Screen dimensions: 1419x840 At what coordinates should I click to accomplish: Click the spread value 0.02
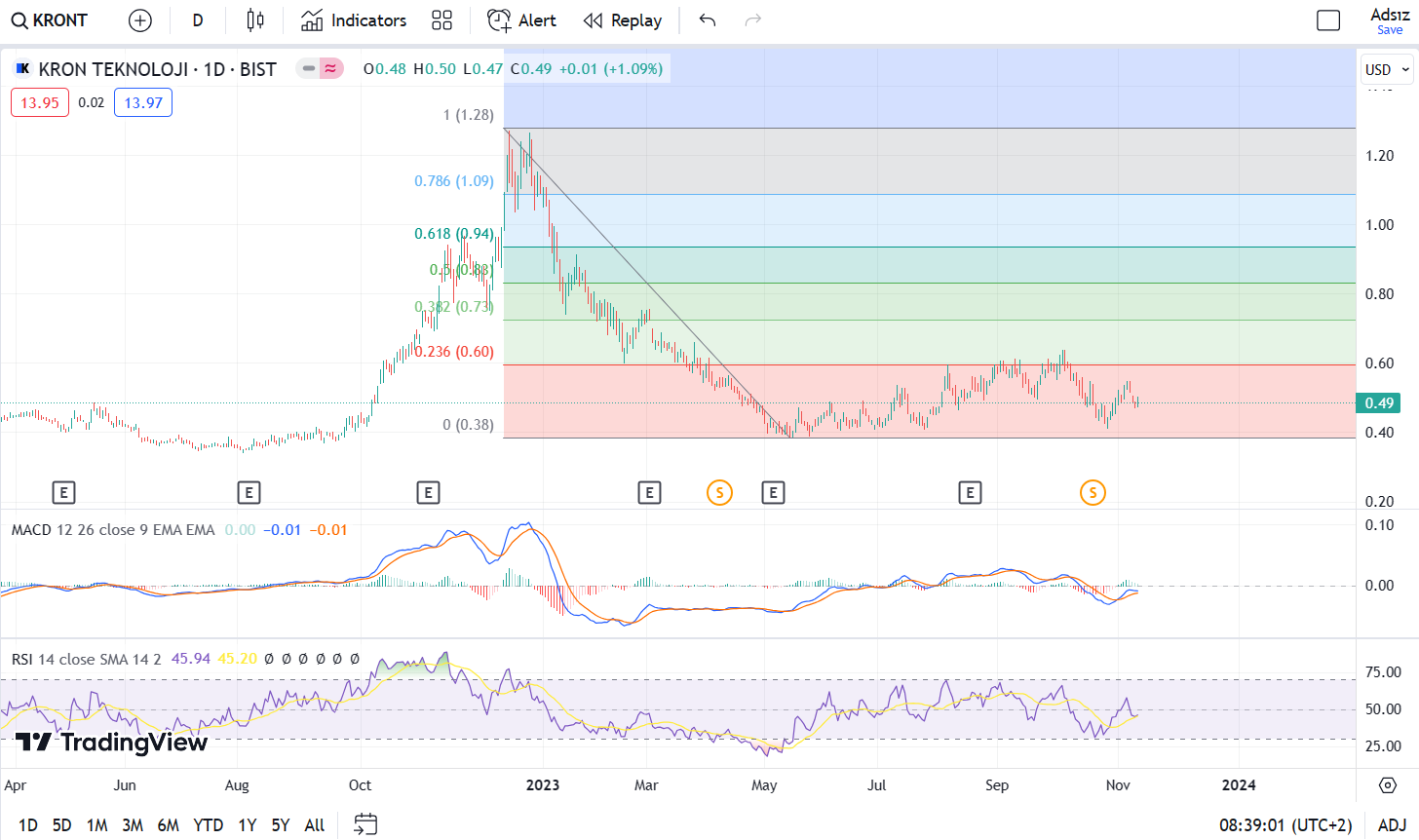tap(91, 102)
